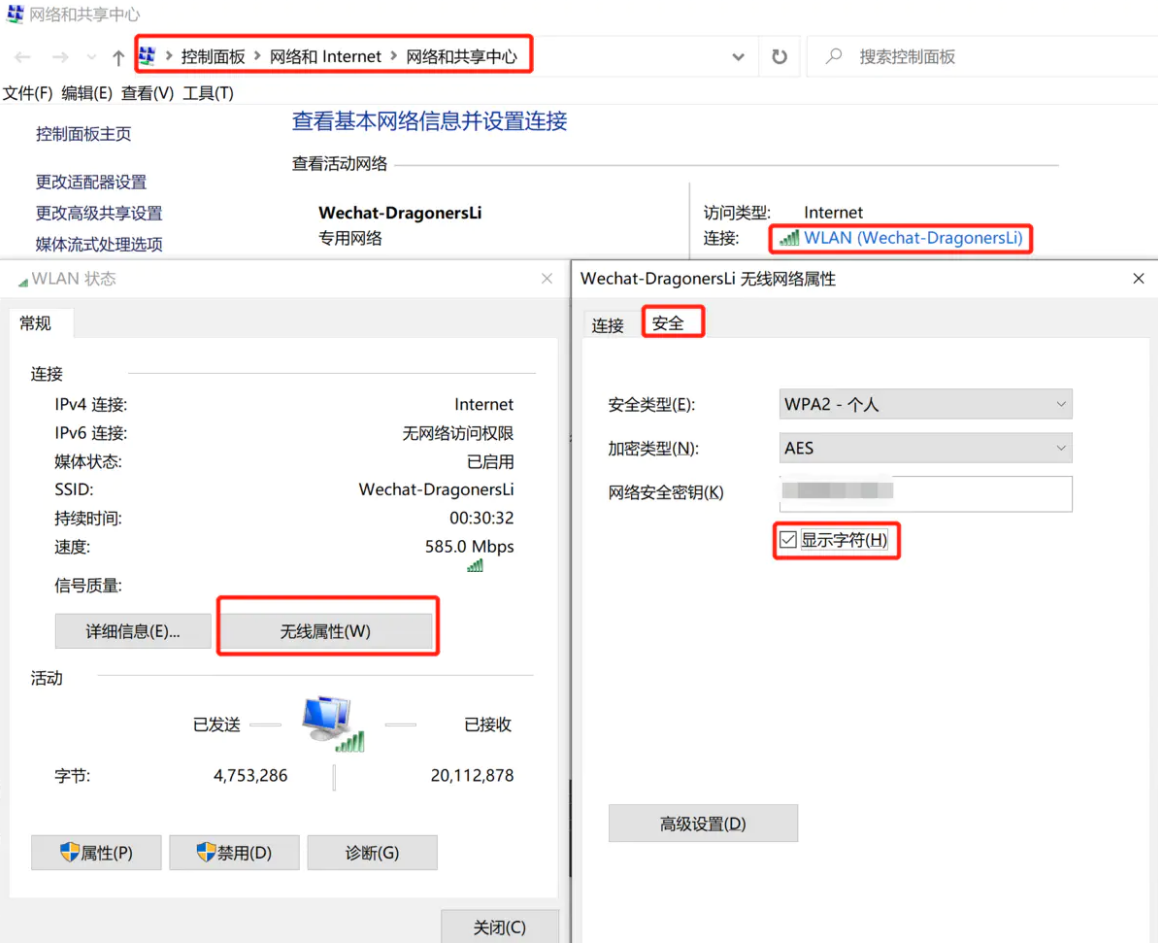Viewport: 1158px width, 943px height.
Task: Expand the address bar history dropdown
Action: coord(738,57)
